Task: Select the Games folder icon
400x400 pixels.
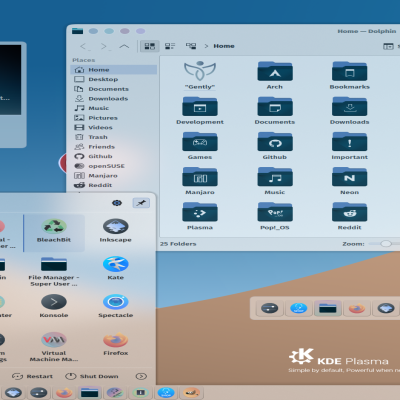Action: click(200, 142)
